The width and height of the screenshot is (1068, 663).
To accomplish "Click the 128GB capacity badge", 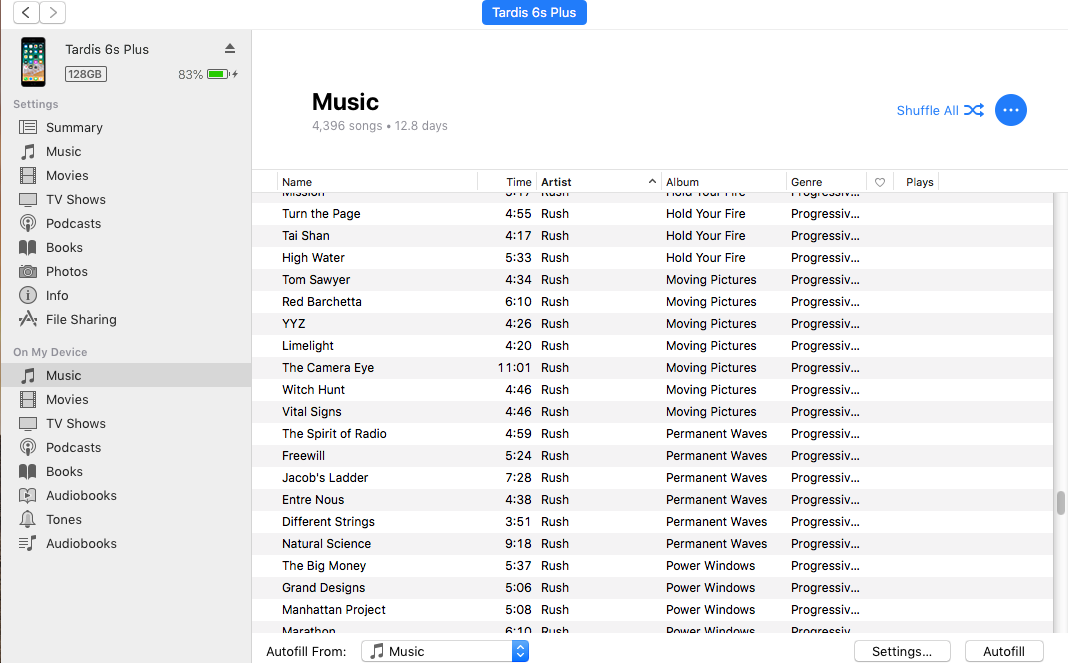I will 85,74.
